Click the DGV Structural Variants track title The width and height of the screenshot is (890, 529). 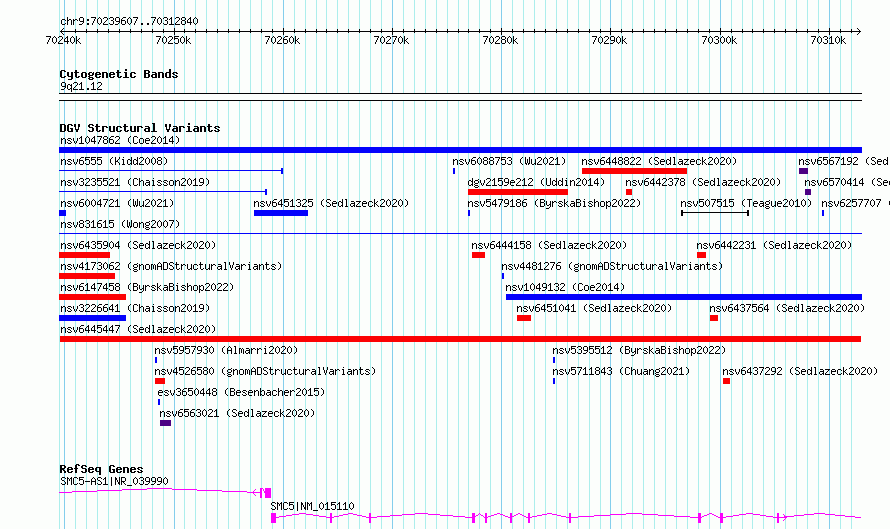[140, 128]
